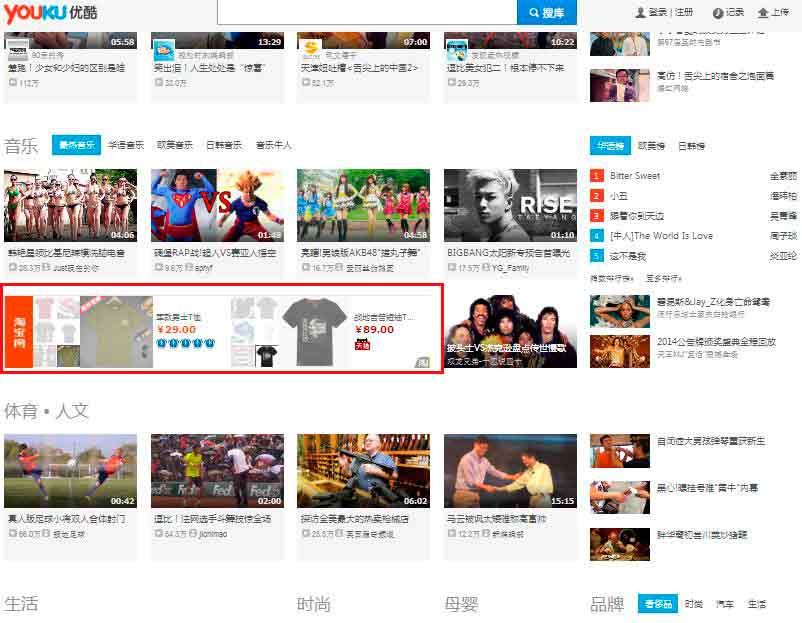The image size is (802, 623).
Task: Click uploader icon beside YG_Family
Action: pos(486,266)
